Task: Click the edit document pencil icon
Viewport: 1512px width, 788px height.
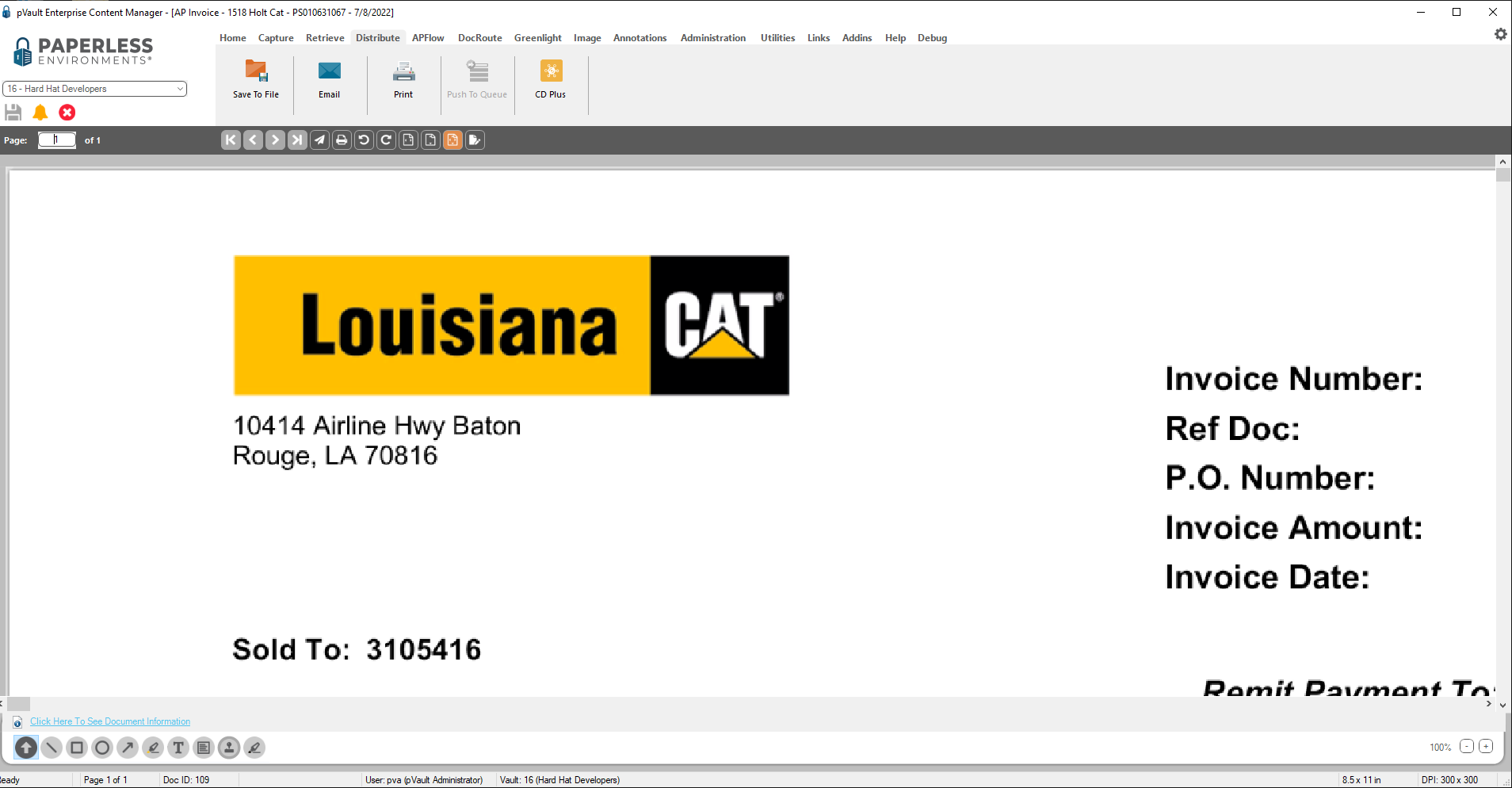Action: pos(475,140)
